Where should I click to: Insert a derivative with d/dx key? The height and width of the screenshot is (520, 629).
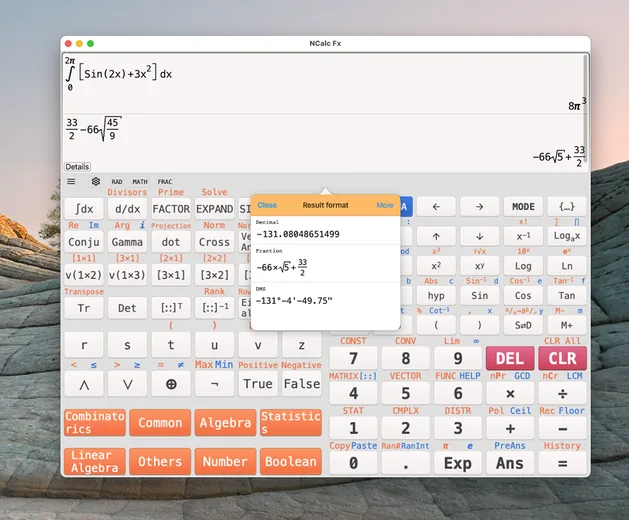[127, 209]
